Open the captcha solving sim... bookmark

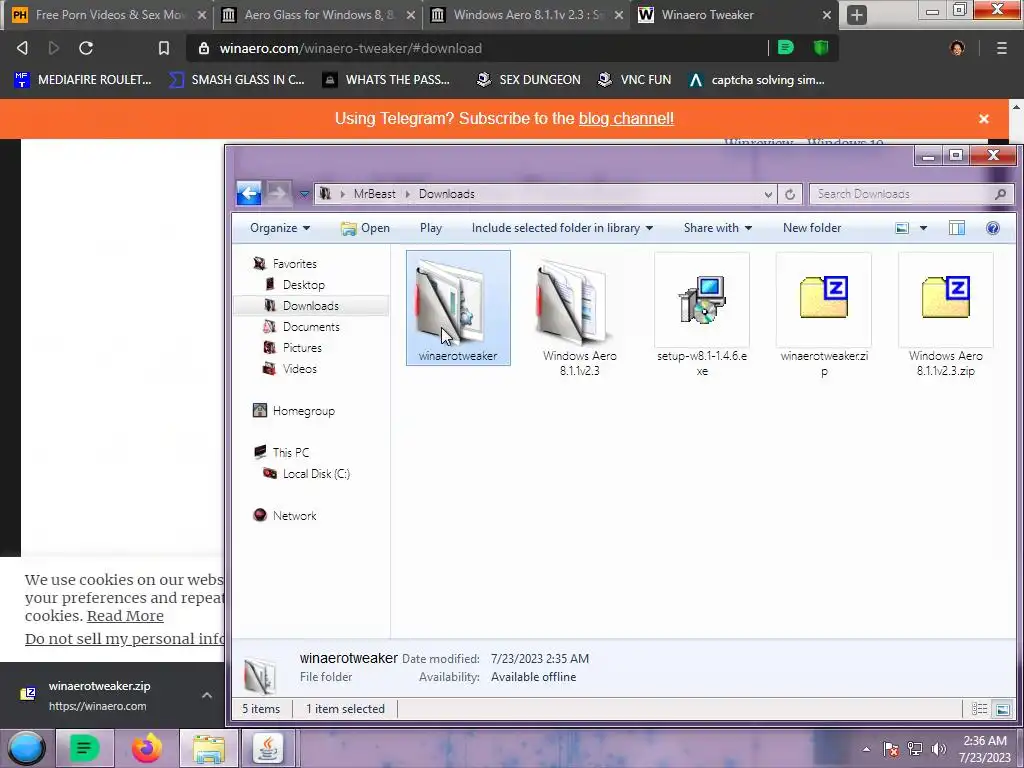click(758, 80)
